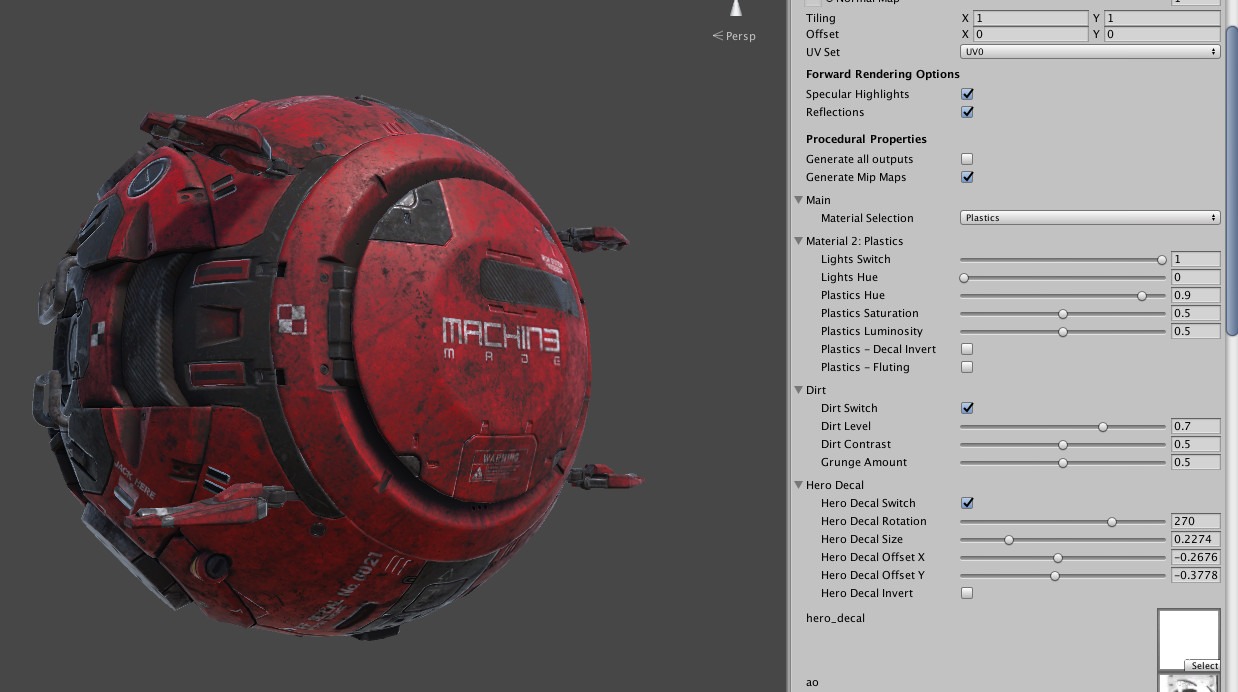Open the Material Selection dropdown

point(1090,218)
